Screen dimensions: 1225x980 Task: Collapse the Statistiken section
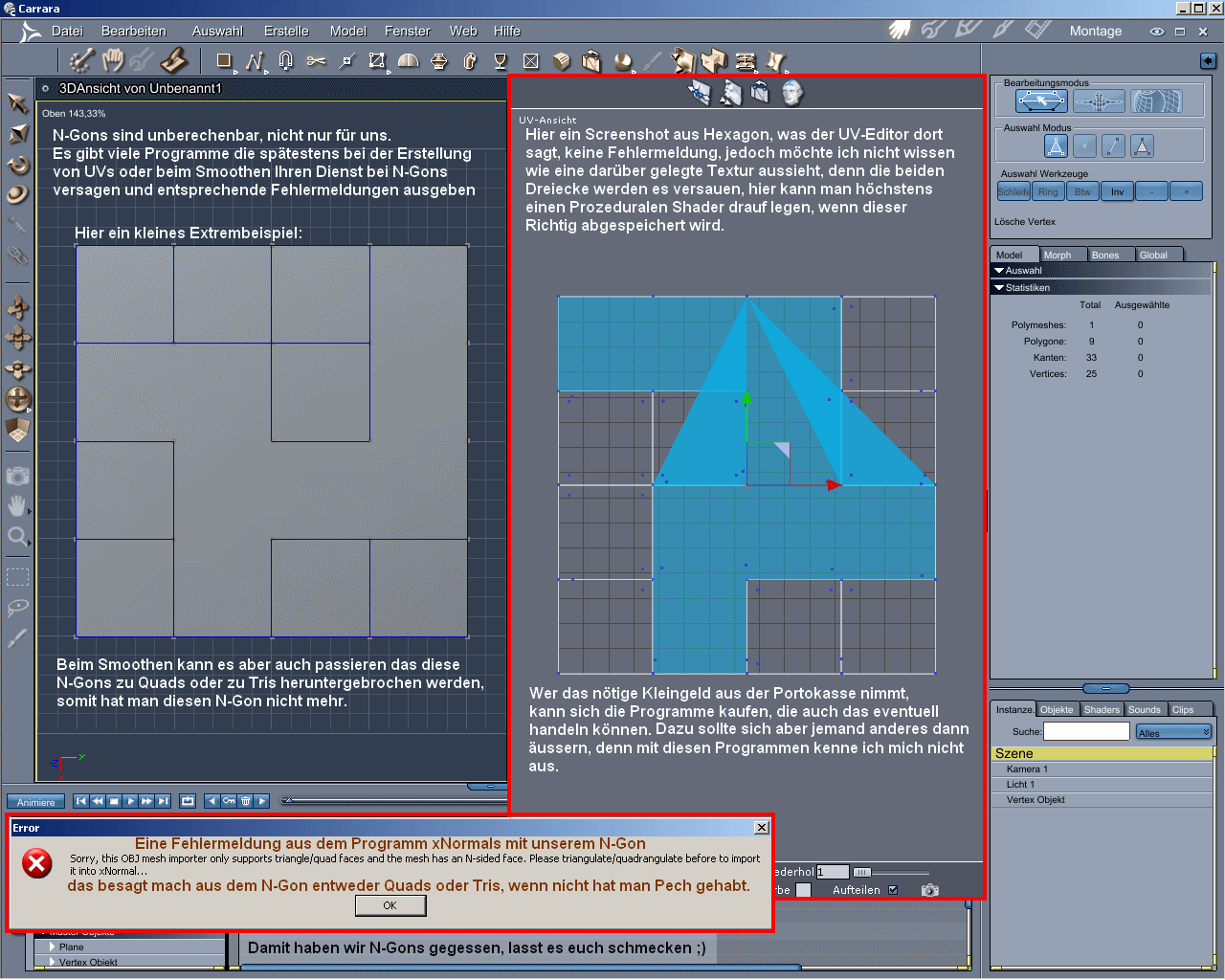click(x=999, y=288)
